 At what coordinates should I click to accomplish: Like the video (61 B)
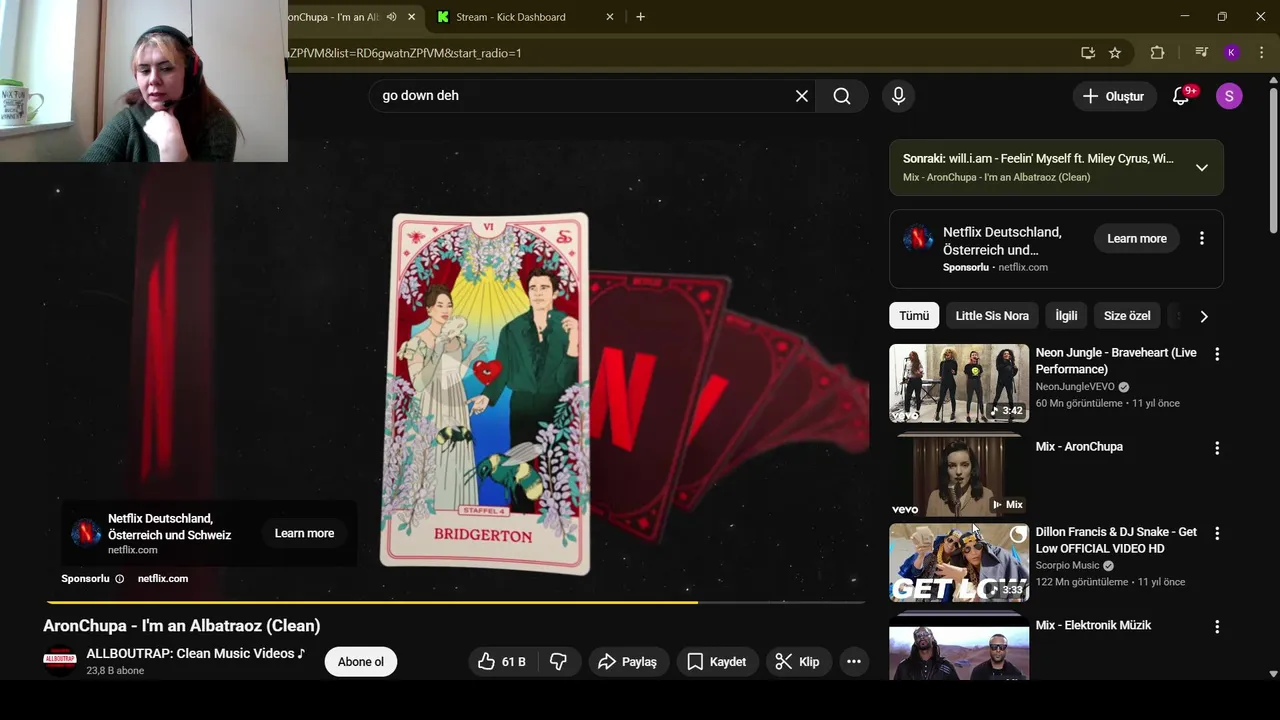click(x=503, y=662)
